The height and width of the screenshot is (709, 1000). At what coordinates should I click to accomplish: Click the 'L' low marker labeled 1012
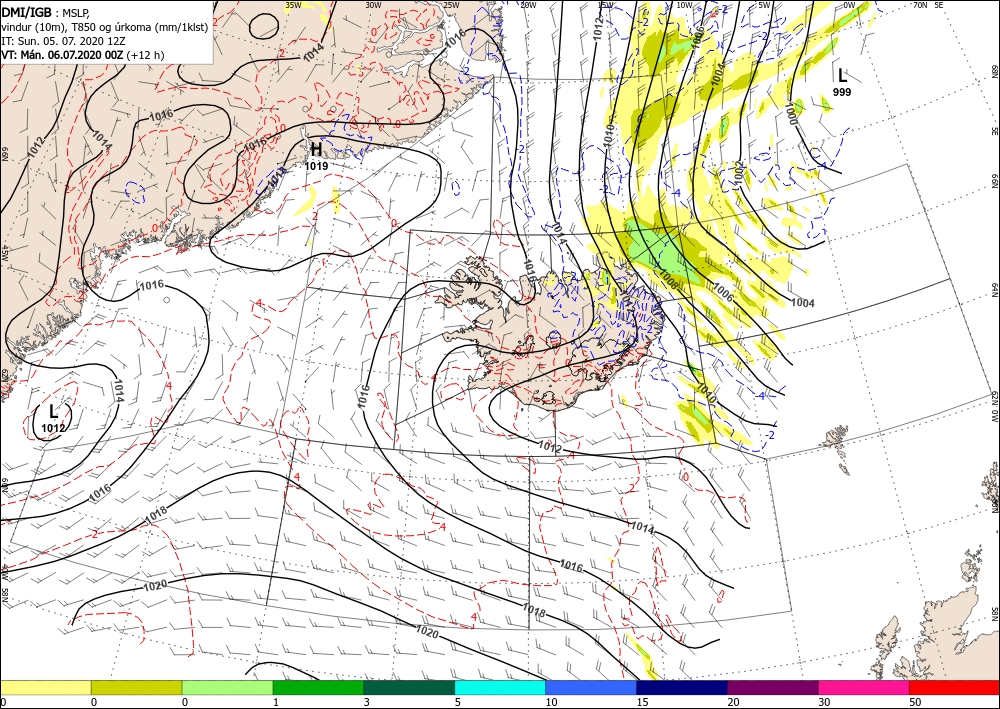(54, 411)
